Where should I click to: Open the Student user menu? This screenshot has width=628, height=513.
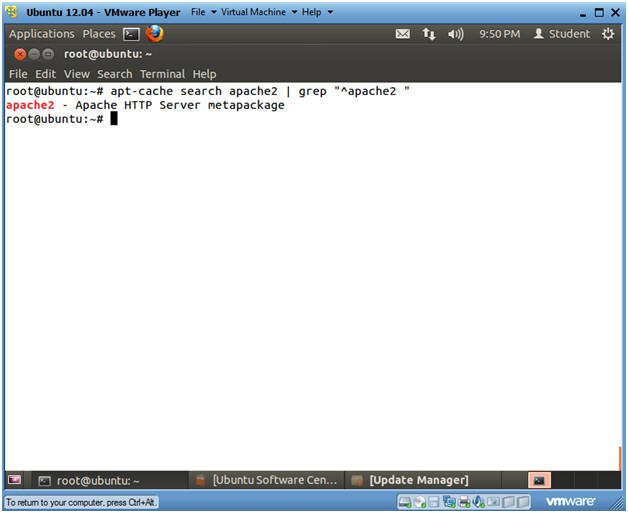coord(562,34)
